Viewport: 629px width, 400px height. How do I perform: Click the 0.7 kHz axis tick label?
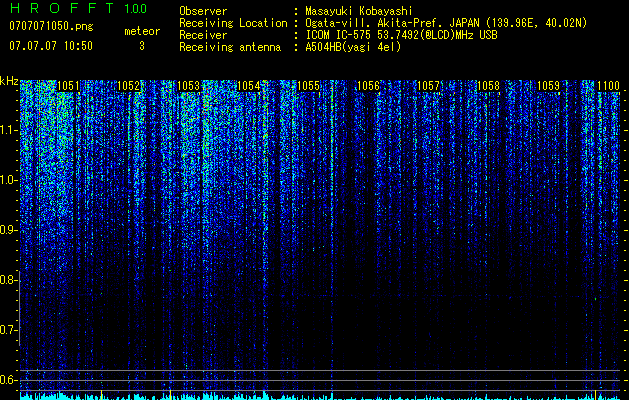point(9,330)
